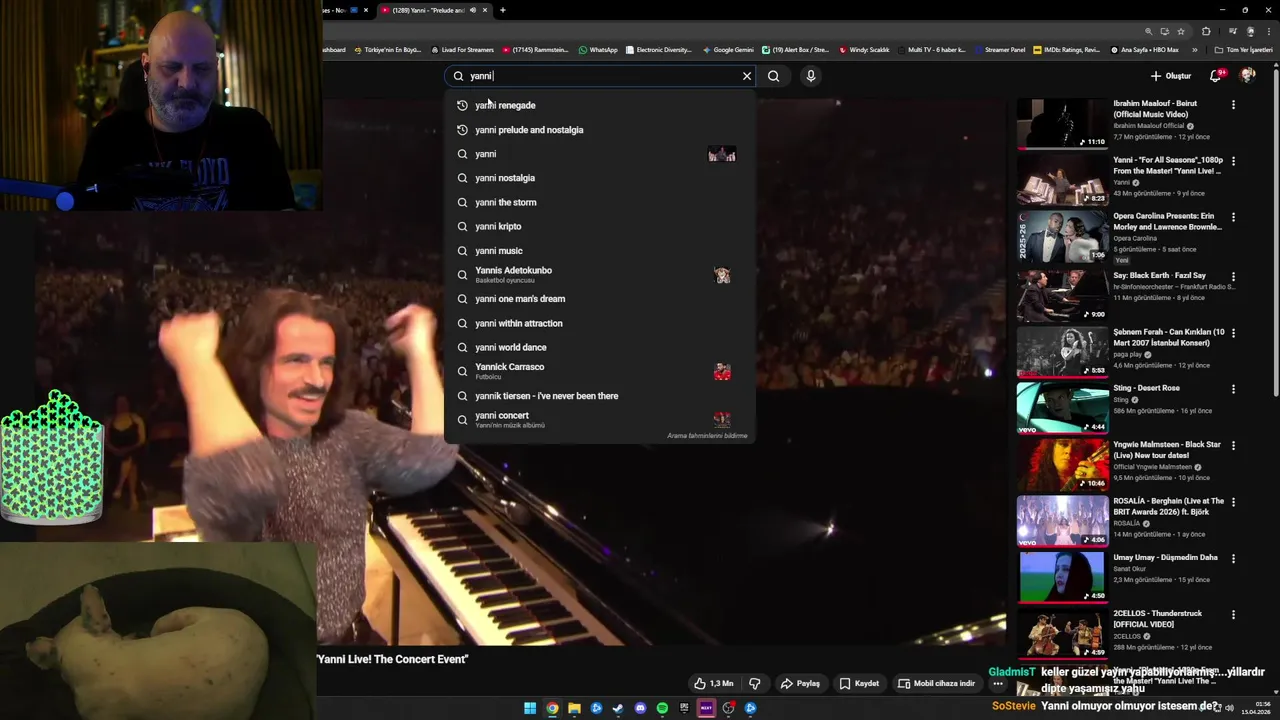Click the search magnifier button
The height and width of the screenshot is (720, 1280).
(773, 76)
